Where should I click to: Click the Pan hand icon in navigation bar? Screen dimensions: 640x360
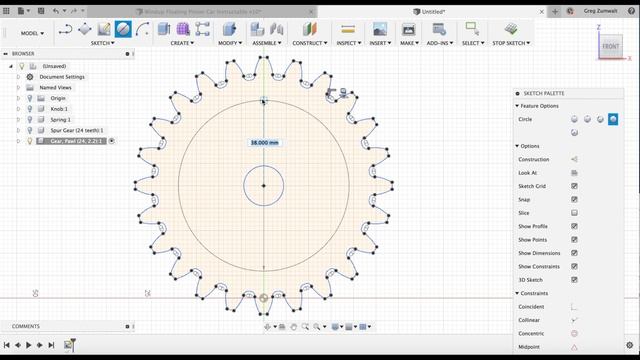[x=293, y=327]
